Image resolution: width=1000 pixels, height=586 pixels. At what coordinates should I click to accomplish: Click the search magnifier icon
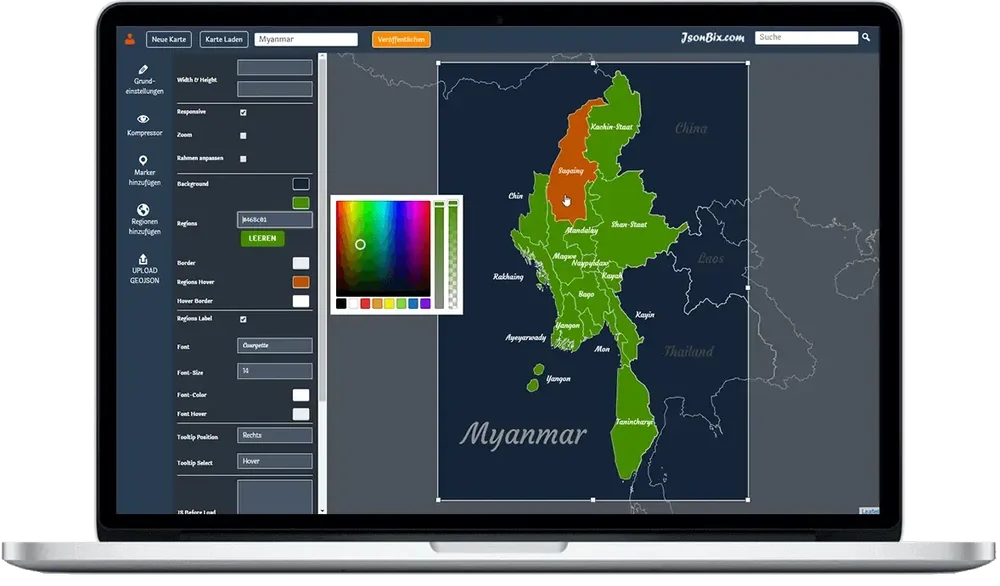tap(866, 37)
